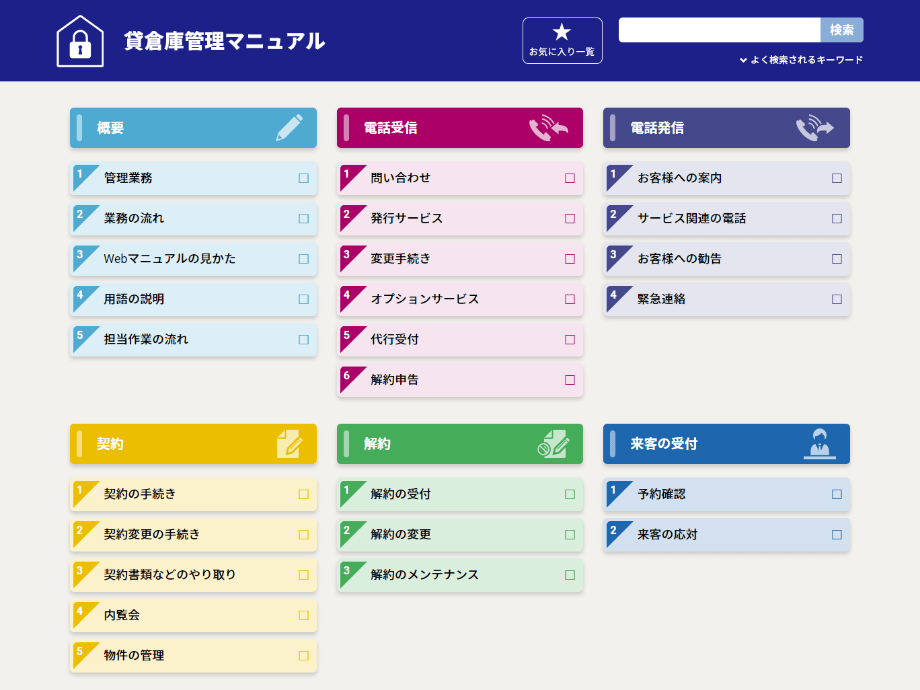Tick the checkbox next to 問い合わせ
This screenshot has width=920, height=690.
(x=570, y=178)
